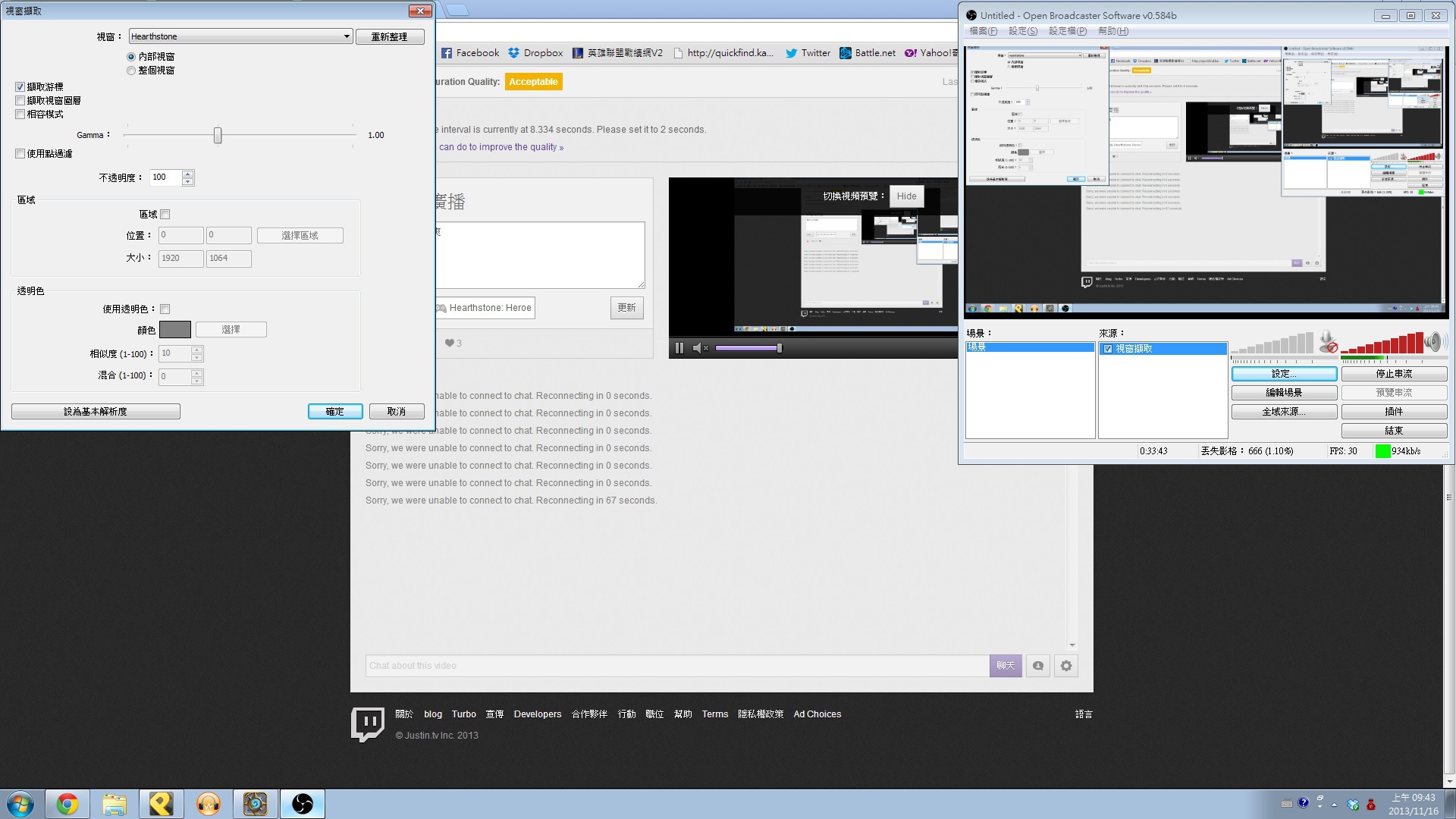Focus OBS via its taskbar icon

[303, 804]
